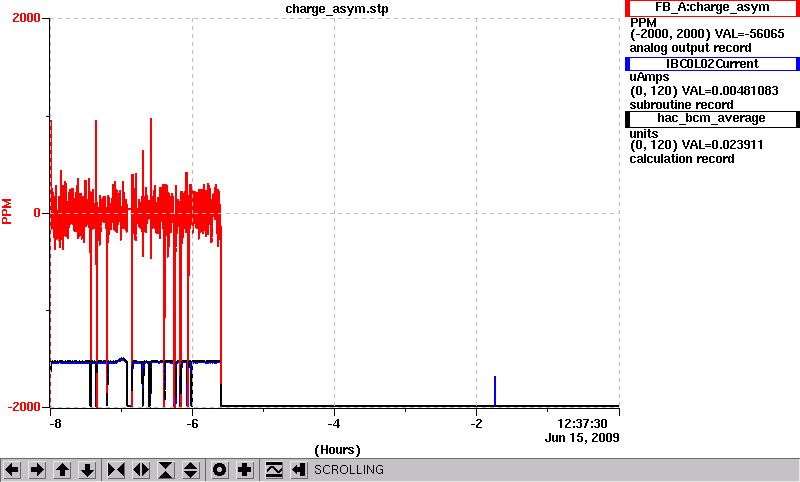The width and height of the screenshot is (800, 482).
Task: Click the PPM y-axis label
Action: pos(7,211)
